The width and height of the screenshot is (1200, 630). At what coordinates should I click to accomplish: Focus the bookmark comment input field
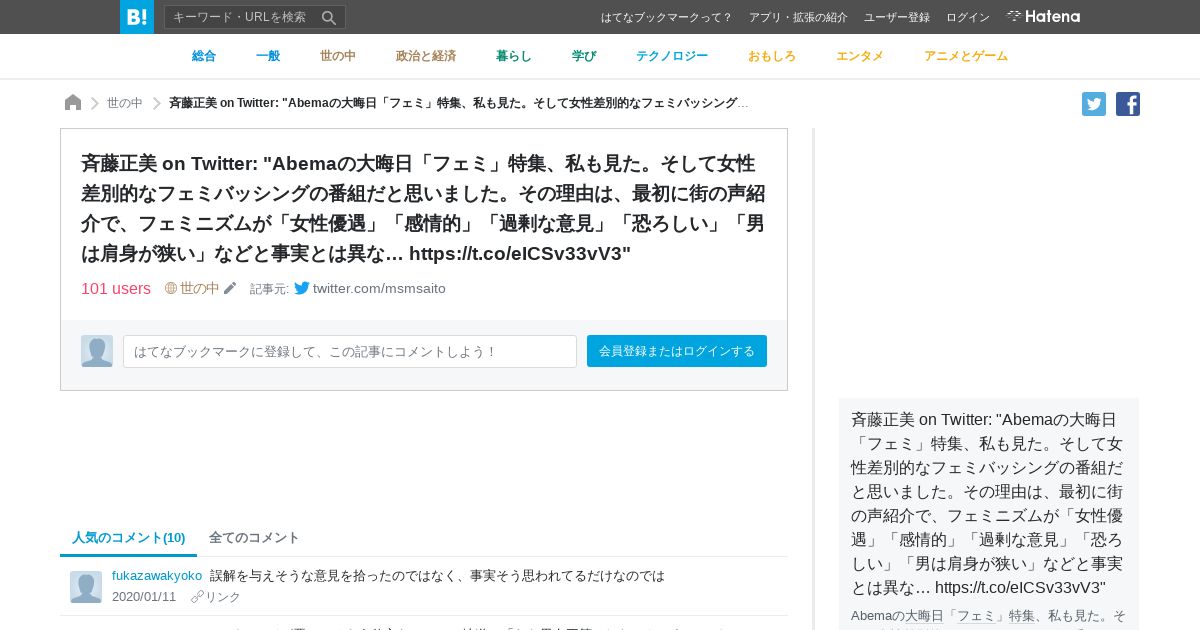coord(350,351)
